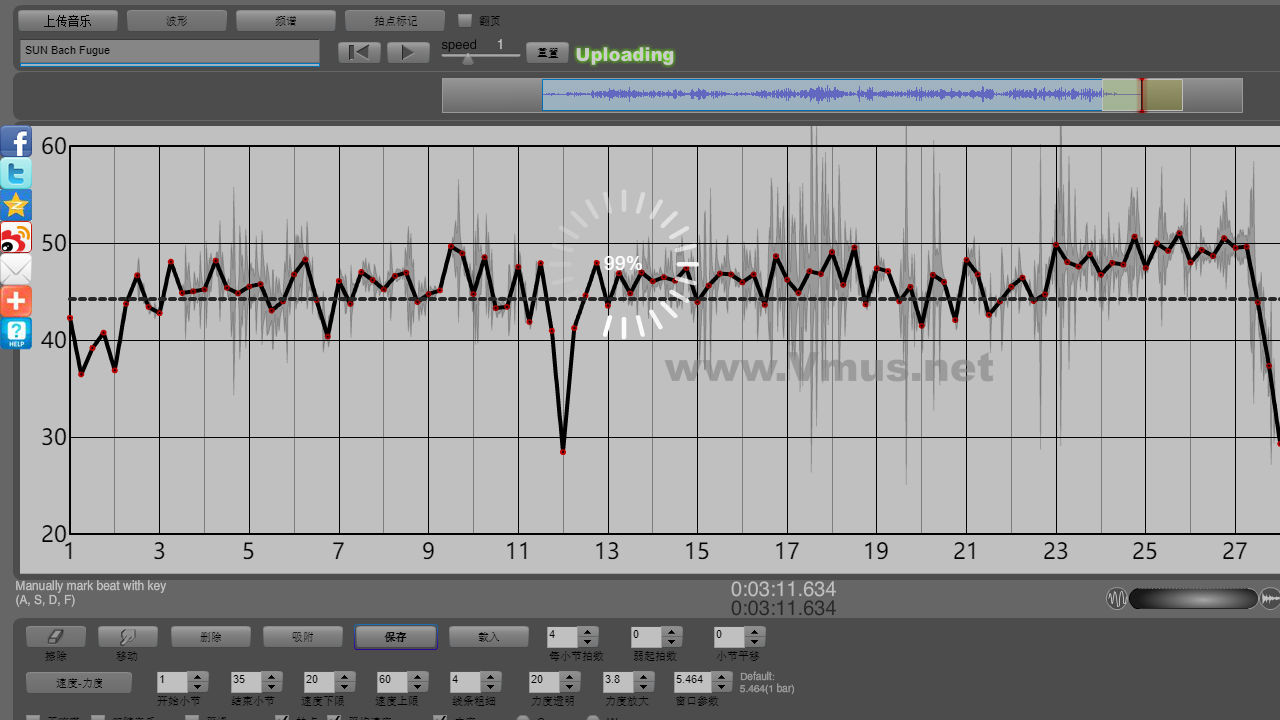Click the SUN Bach Fugue title field
The image size is (1280, 720).
pyautogui.click(x=169, y=51)
